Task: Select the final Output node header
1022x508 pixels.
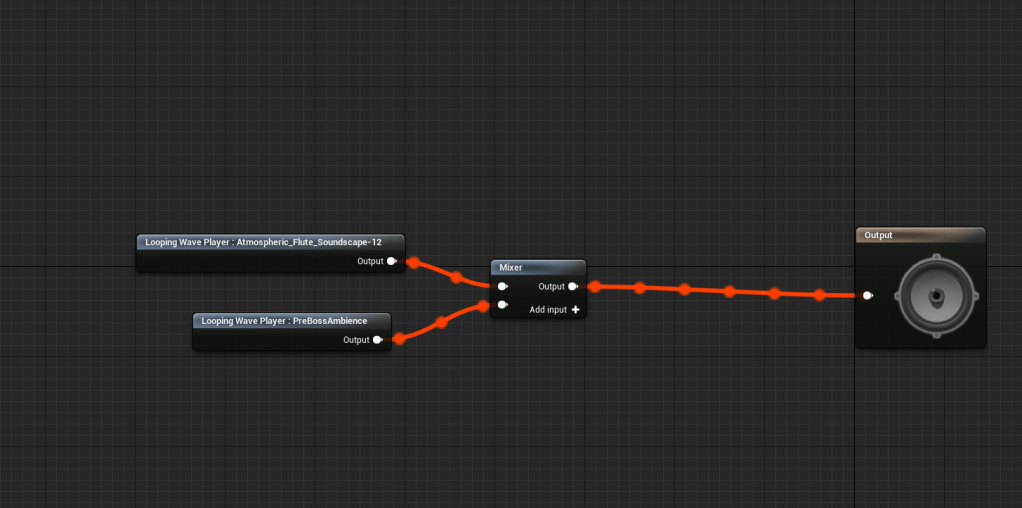Action: [x=920, y=235]
